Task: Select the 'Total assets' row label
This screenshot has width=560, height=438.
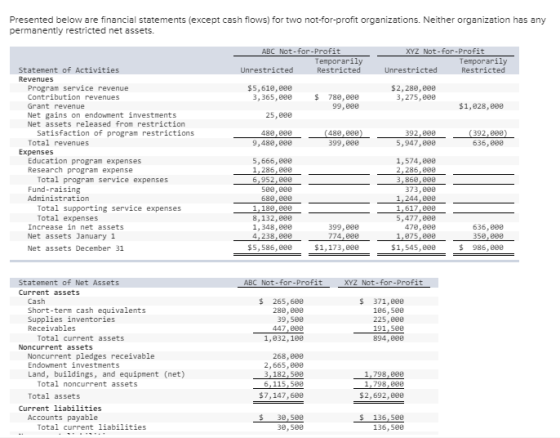Action: pos(54,396)
